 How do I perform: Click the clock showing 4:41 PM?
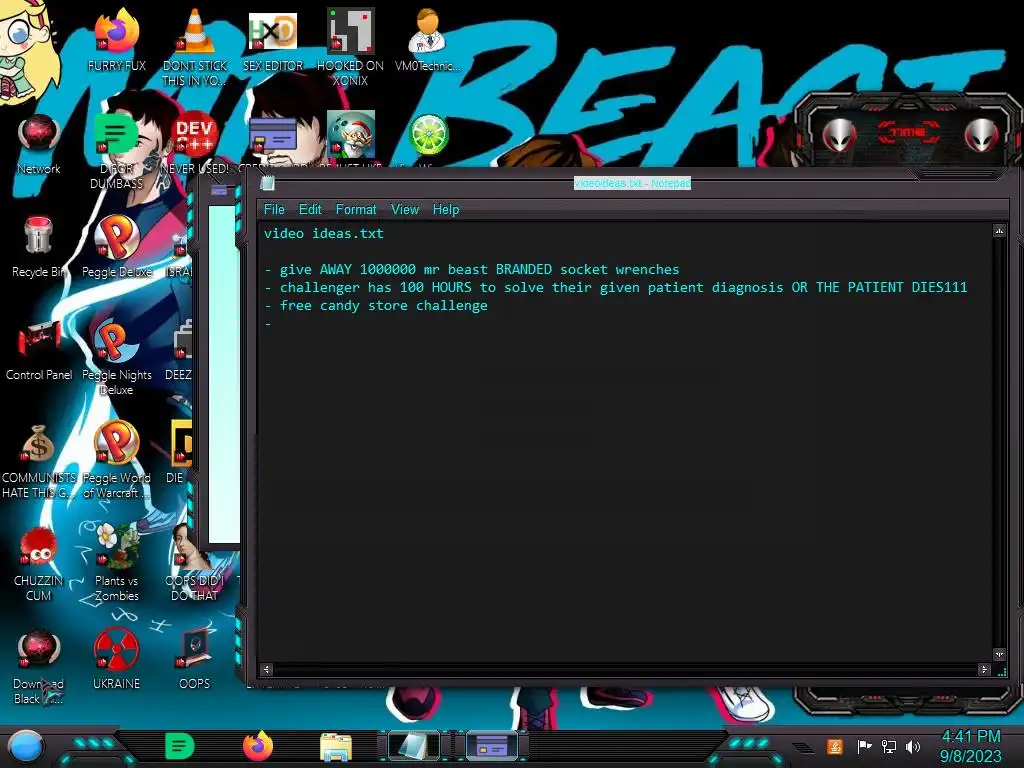[970, 737]
